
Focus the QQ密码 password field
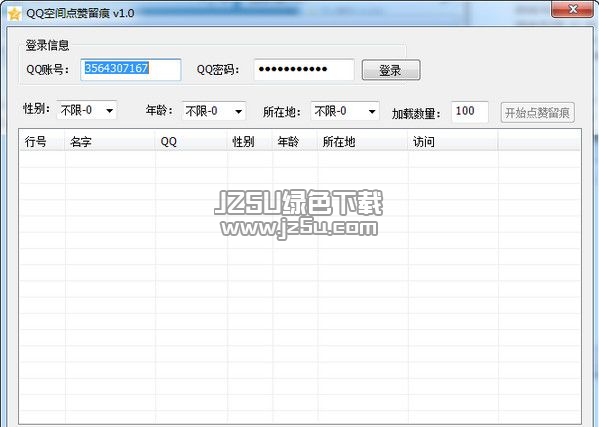304,70
